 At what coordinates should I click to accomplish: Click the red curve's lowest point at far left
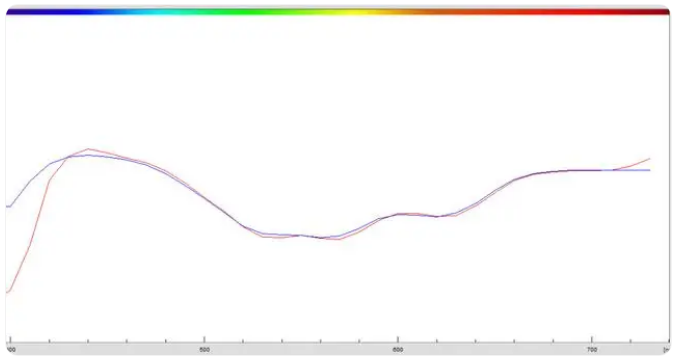coord(8,292)
